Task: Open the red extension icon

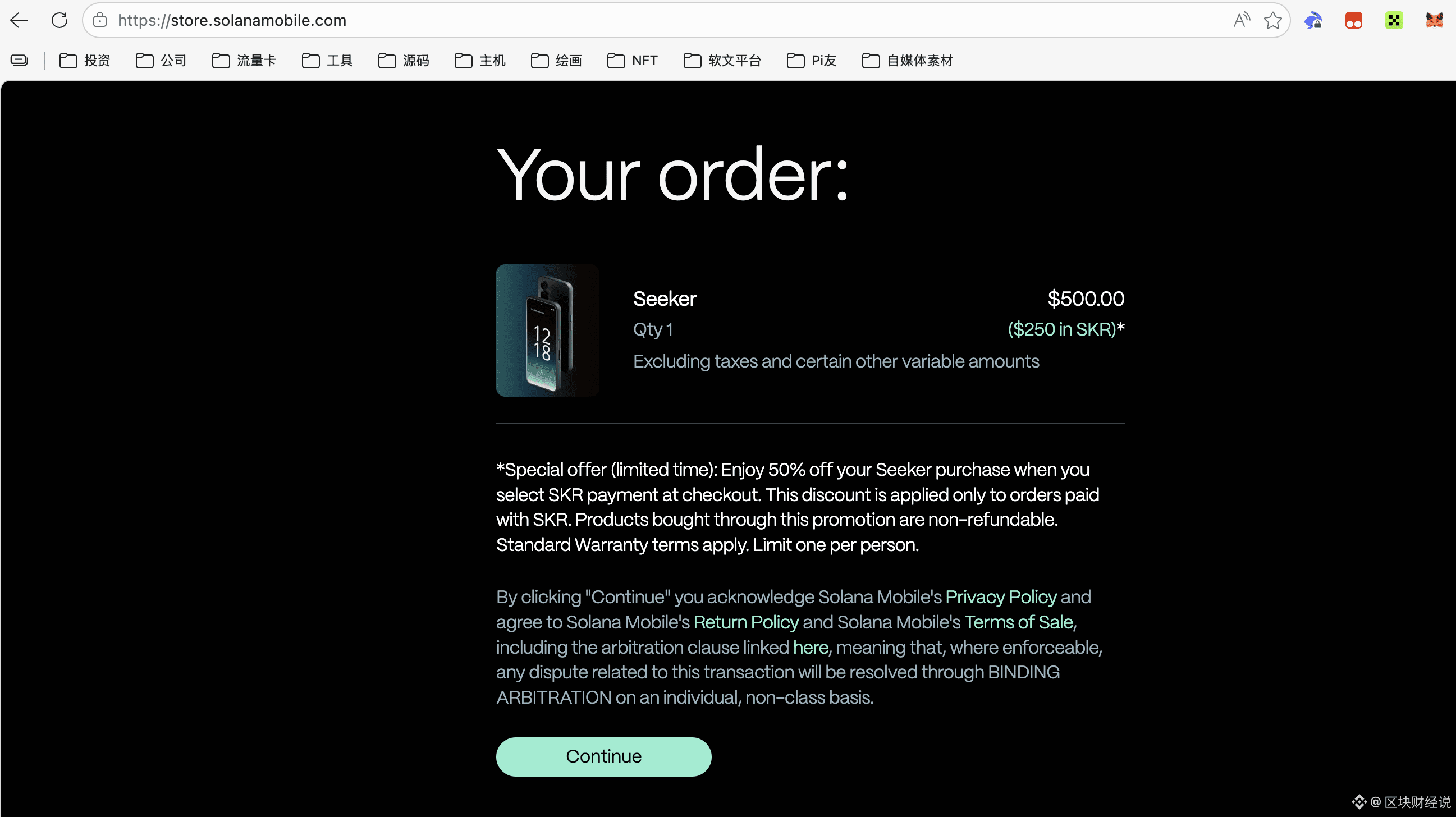Action: click(x=1353, y=20)
